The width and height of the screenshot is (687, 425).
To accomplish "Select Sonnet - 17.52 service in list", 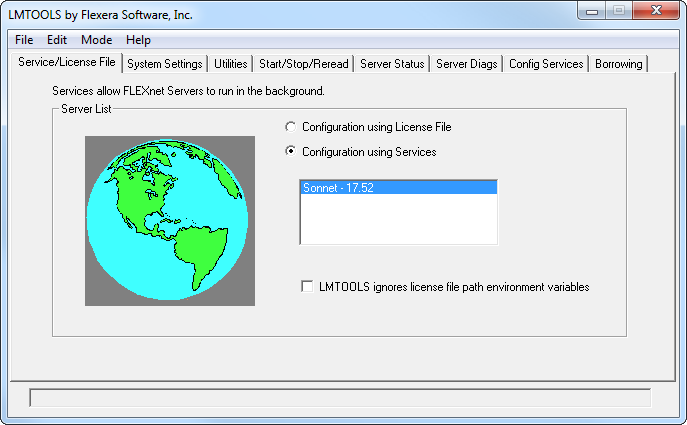I will coord(399,188).
